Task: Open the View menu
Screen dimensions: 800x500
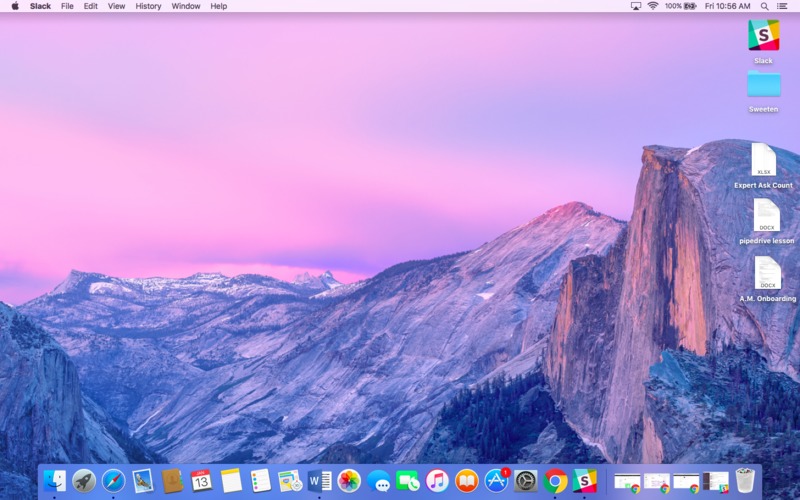Action: click(116, 6)
